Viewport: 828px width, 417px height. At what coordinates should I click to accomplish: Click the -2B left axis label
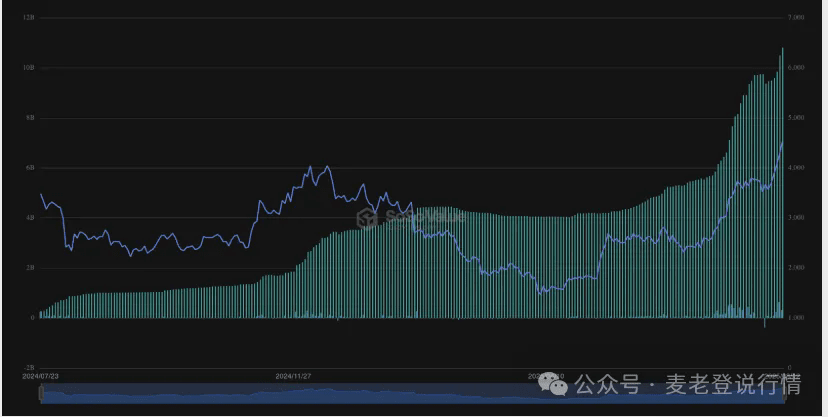(29, 367)
